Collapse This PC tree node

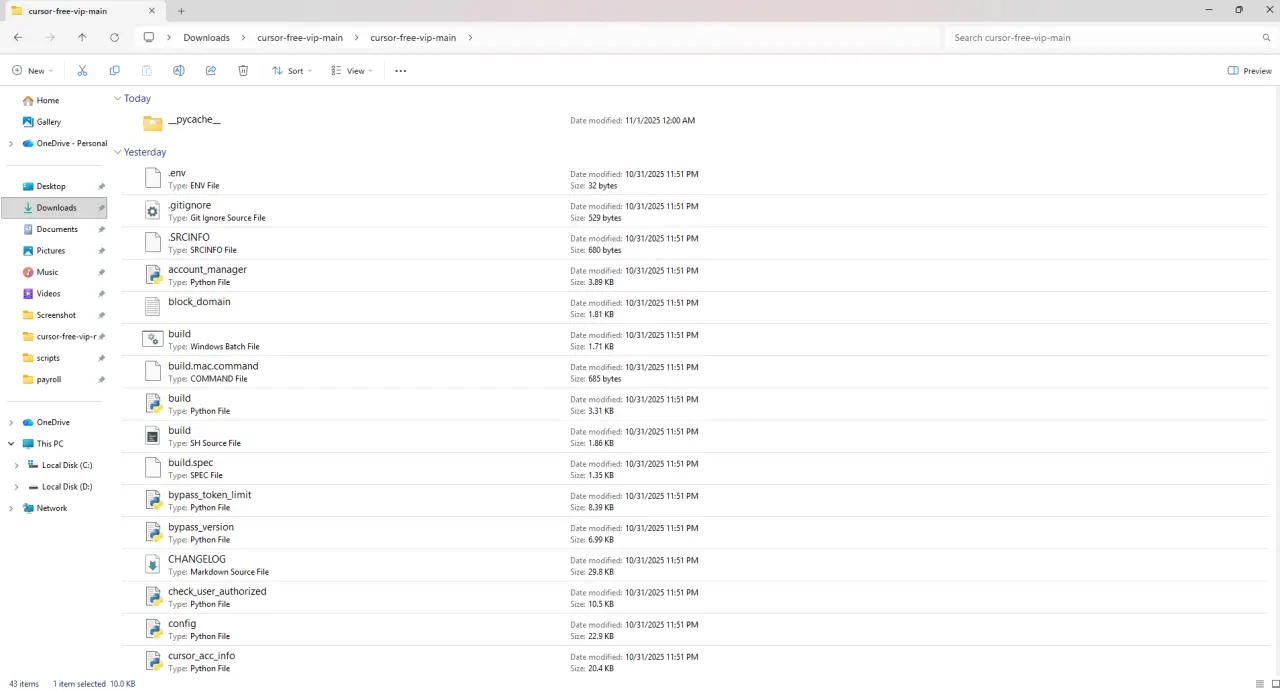[11, 444]
